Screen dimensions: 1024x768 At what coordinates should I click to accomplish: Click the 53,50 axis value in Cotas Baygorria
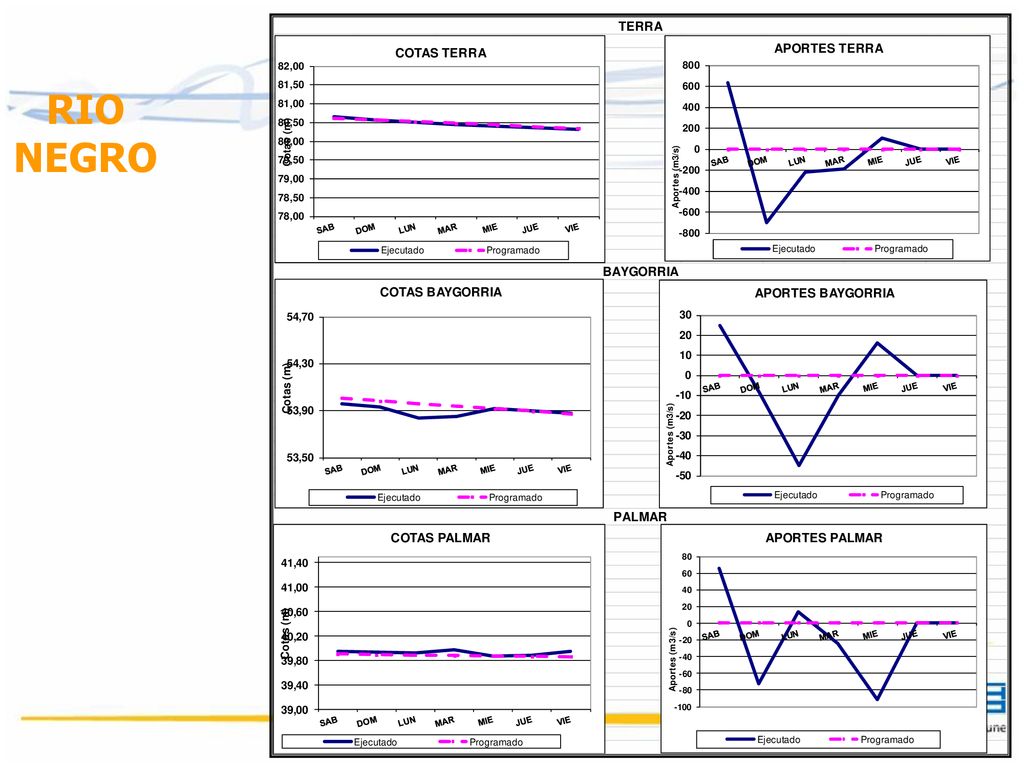tap(300, 458)
